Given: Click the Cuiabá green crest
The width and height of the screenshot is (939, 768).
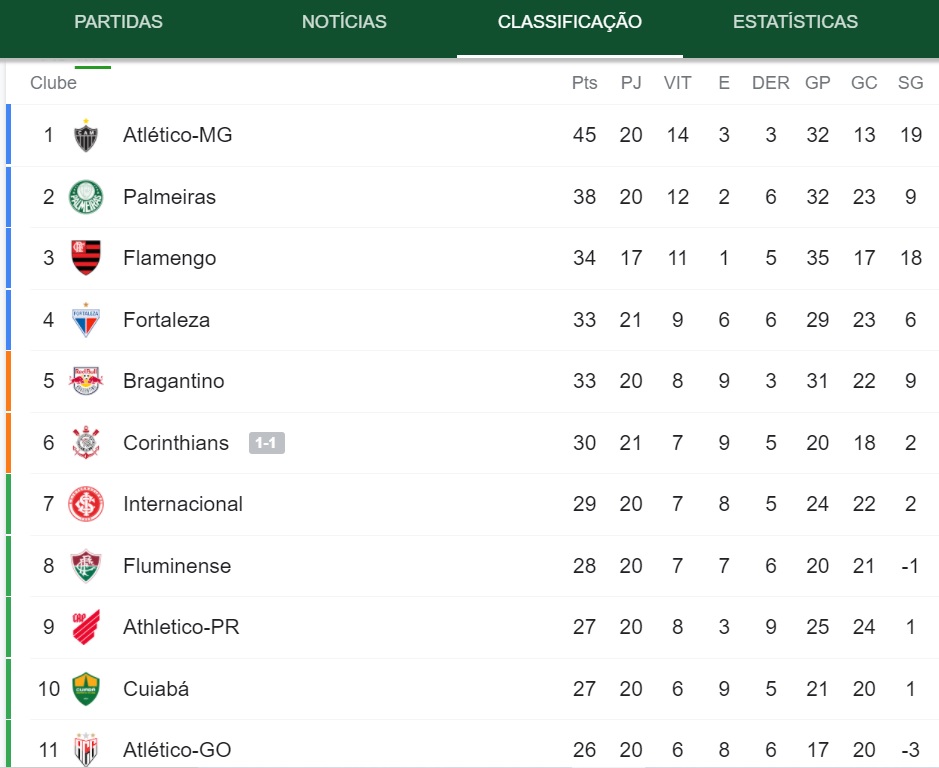Looking at the screenshot, I should (x=86, y=689).
